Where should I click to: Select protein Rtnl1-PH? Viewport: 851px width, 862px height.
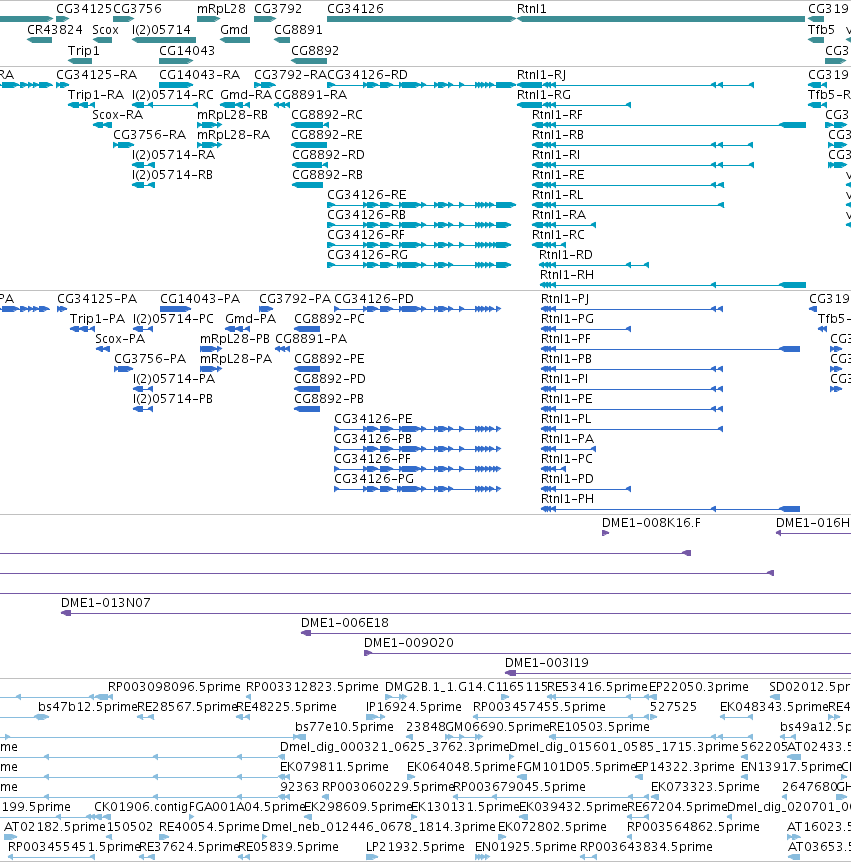(x=567, y=499)
